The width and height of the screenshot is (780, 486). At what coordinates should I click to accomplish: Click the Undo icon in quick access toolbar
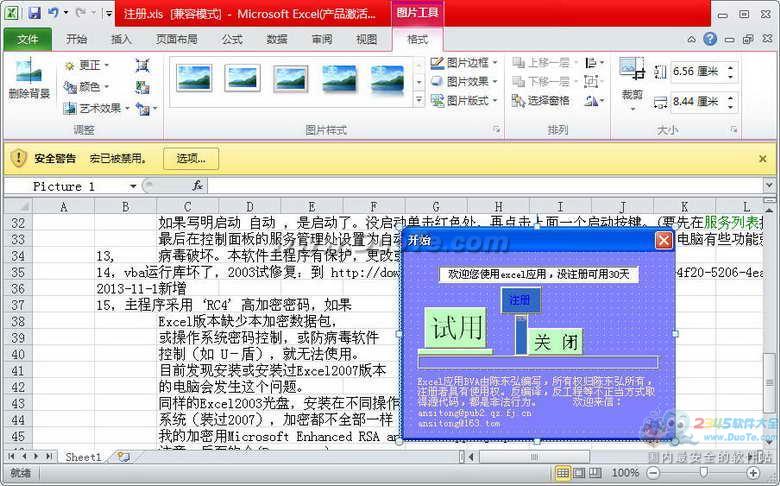click(x=53, y=13)
